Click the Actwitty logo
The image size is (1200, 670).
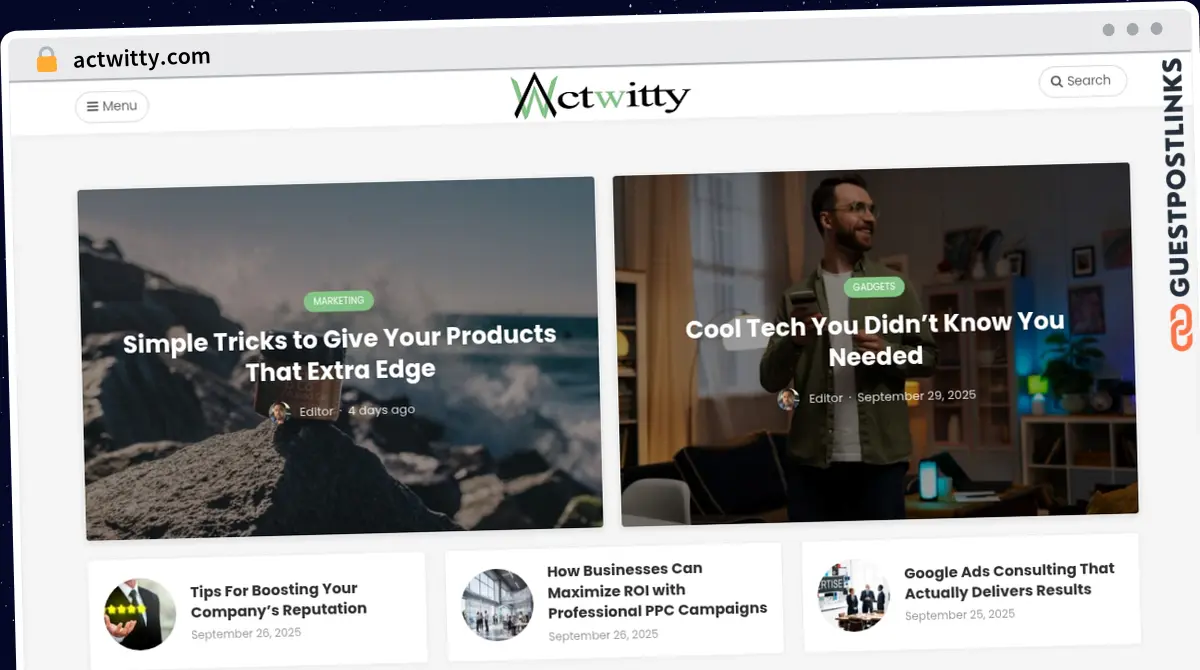coord(600,96)
